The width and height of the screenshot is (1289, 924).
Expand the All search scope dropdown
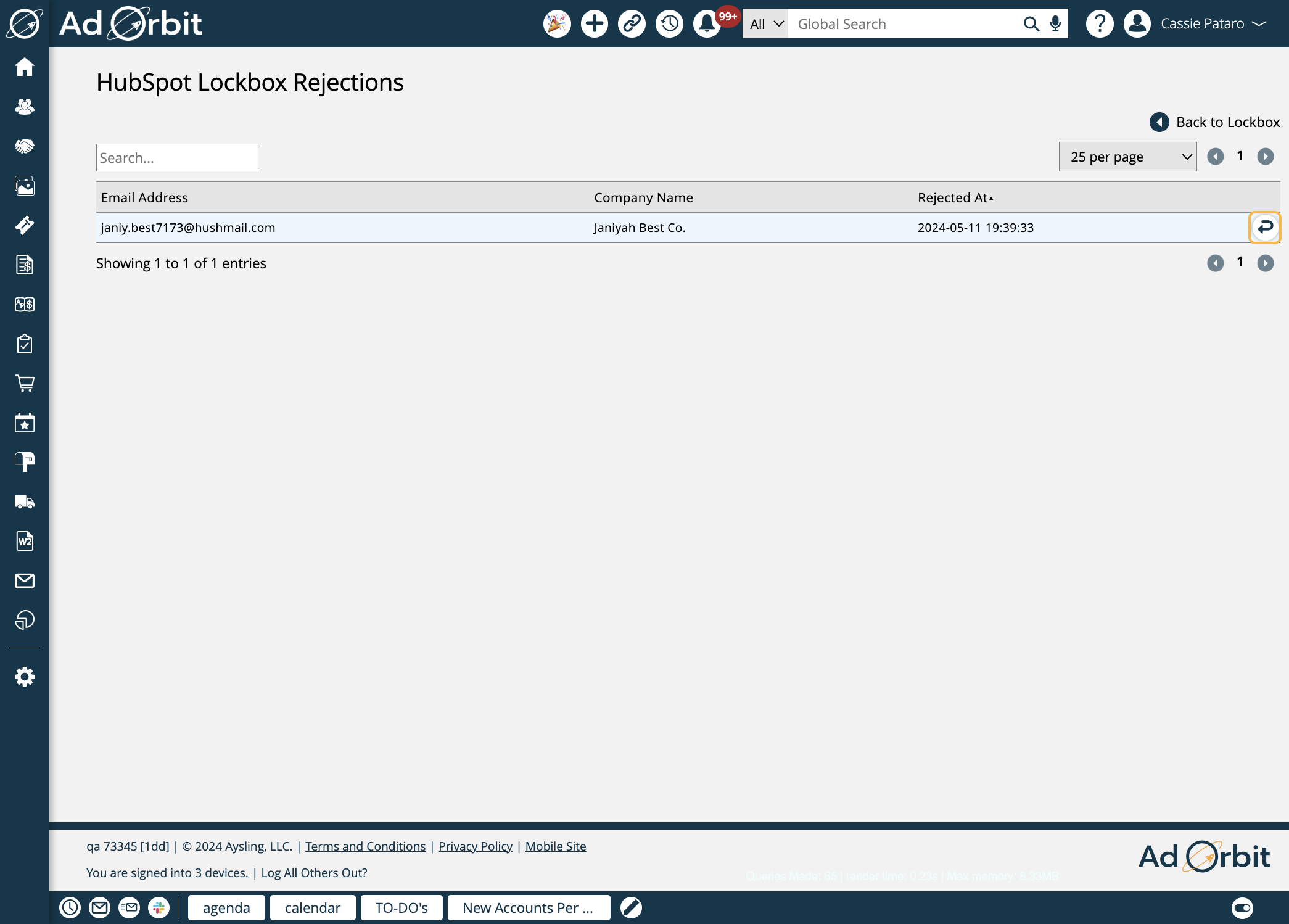pos(765,24)
